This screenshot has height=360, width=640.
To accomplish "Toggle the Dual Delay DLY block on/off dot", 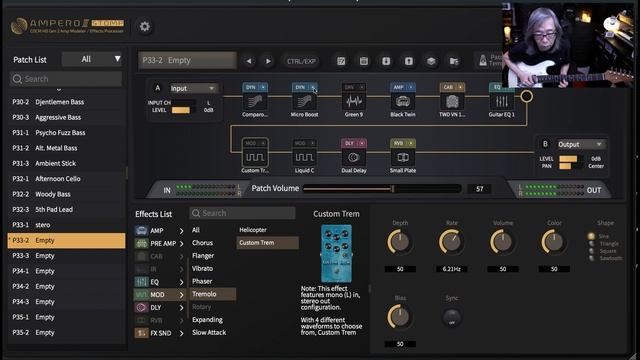I will point(362,143).
